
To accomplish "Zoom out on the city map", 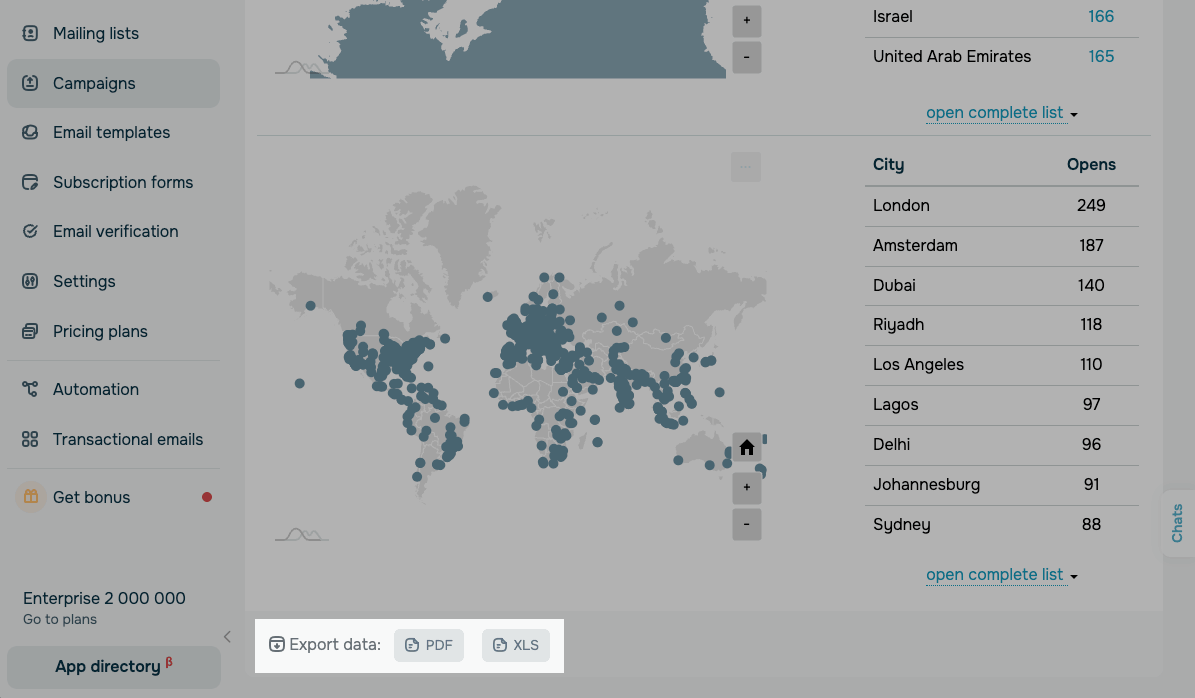I will pos(747,524).
